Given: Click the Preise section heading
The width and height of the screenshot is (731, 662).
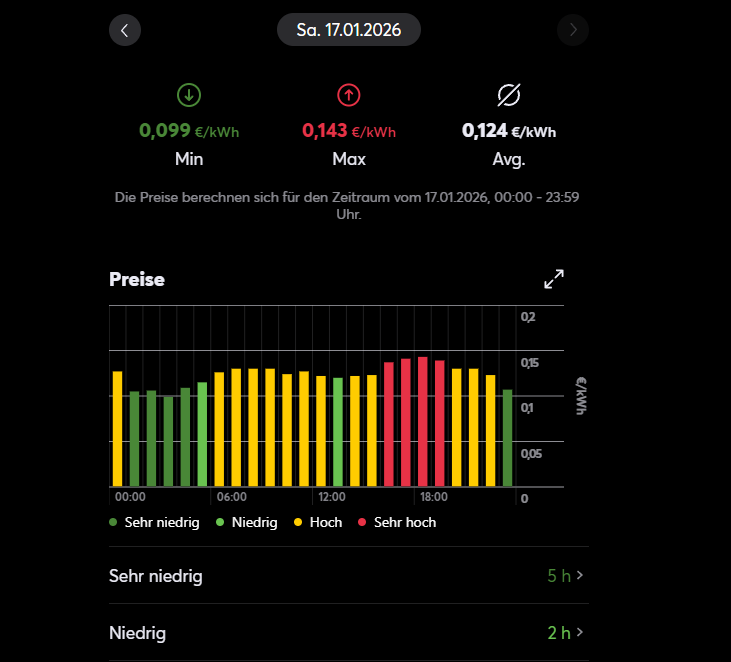Looking at the screenshot, I should click(137, 279).
